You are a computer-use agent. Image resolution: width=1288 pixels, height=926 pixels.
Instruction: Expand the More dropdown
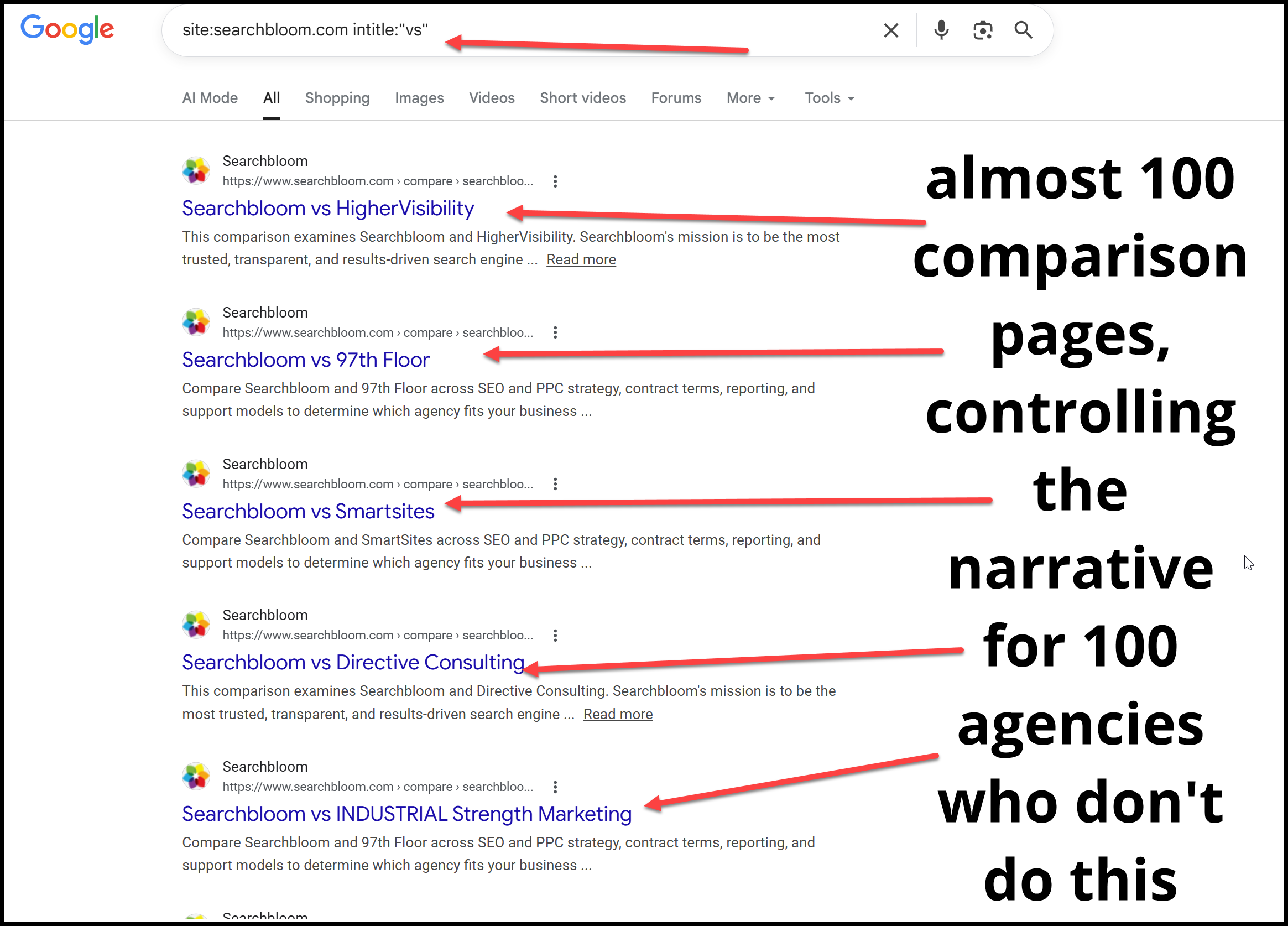click(750, 98)
